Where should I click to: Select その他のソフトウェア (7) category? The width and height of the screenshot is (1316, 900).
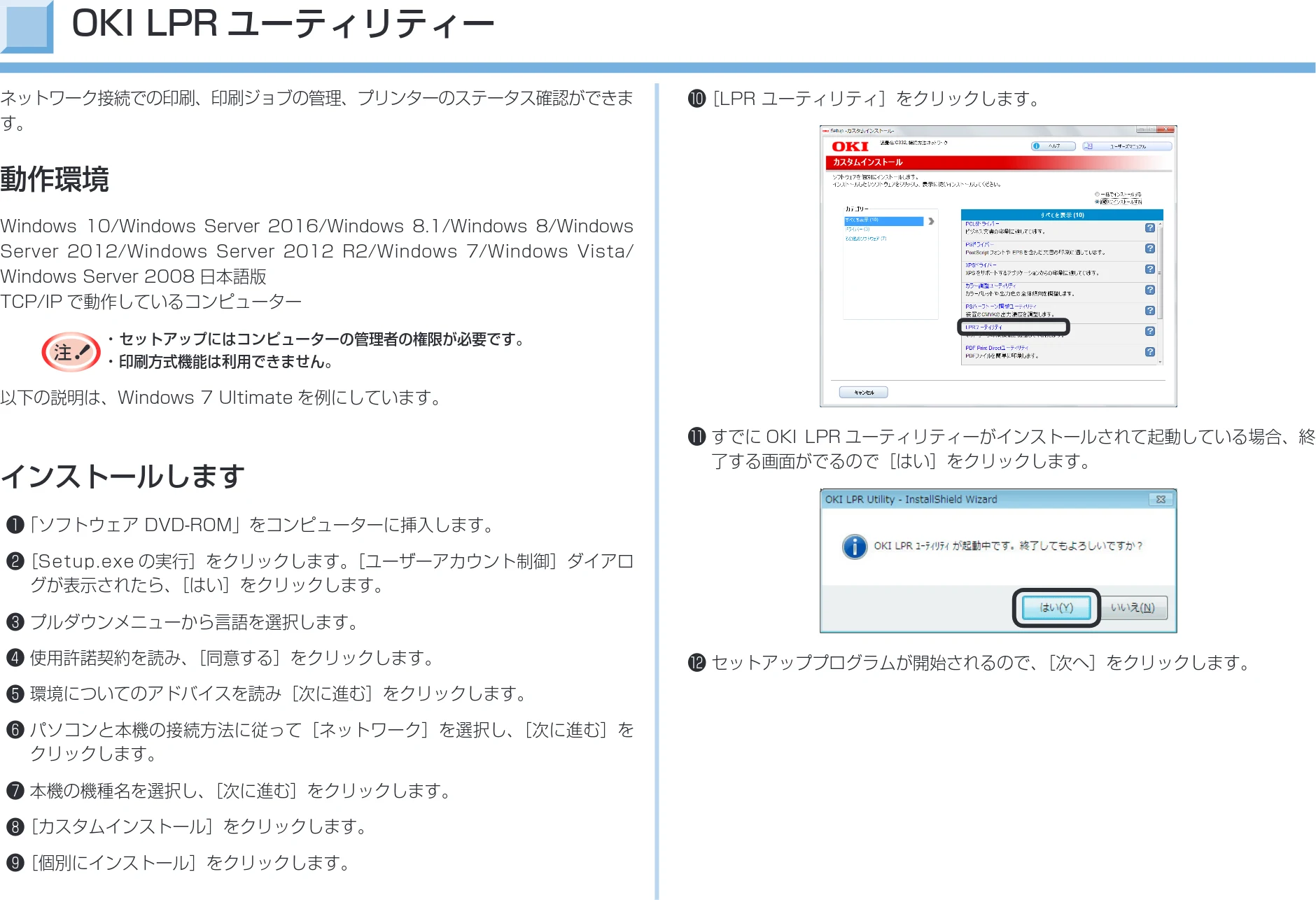(866, 239)
